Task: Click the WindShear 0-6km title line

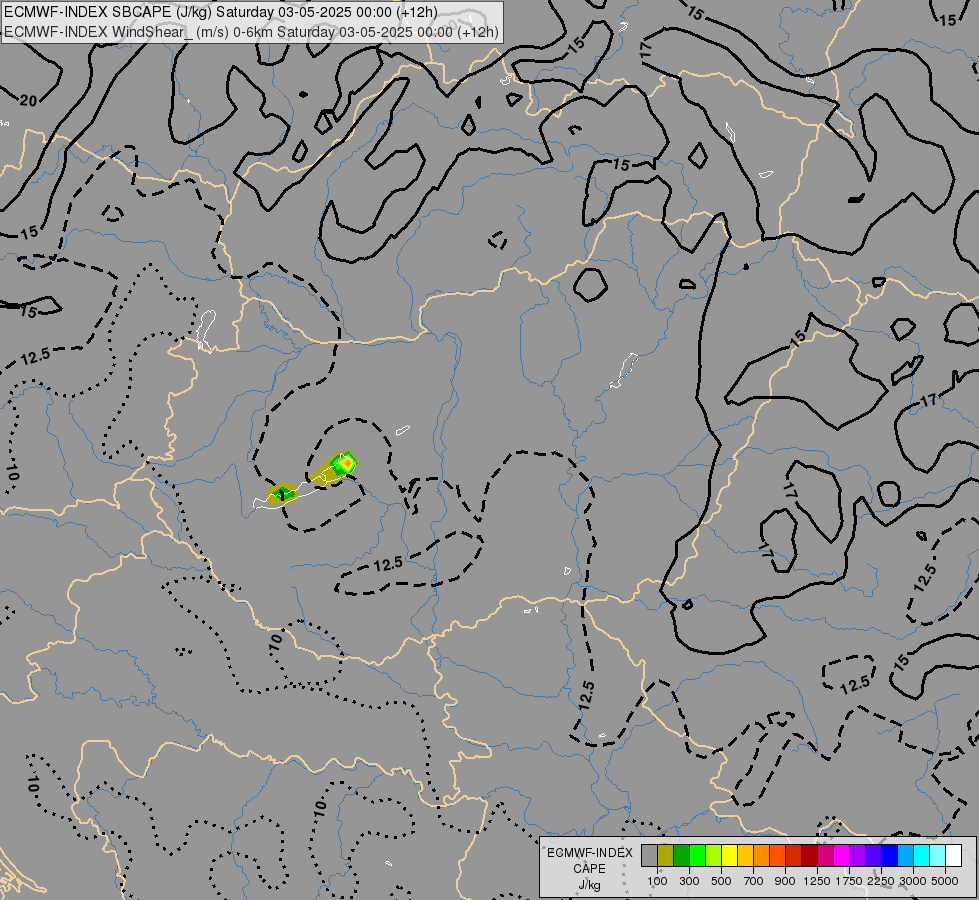Action: (x=251, y=31)
